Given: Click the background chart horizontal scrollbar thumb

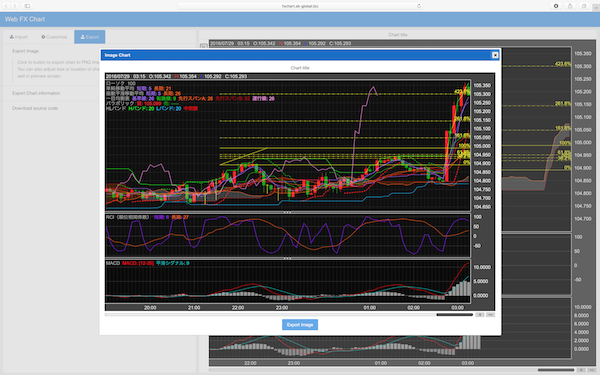Looking at the screenshot, I should coord(556,370).
